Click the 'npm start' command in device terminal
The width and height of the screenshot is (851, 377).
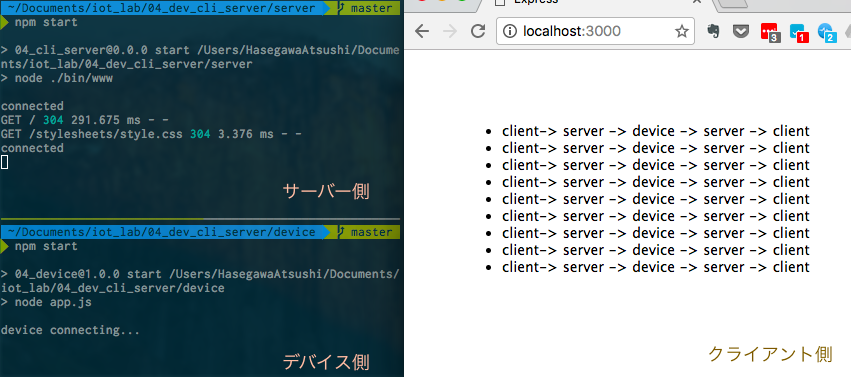point(46,246)
